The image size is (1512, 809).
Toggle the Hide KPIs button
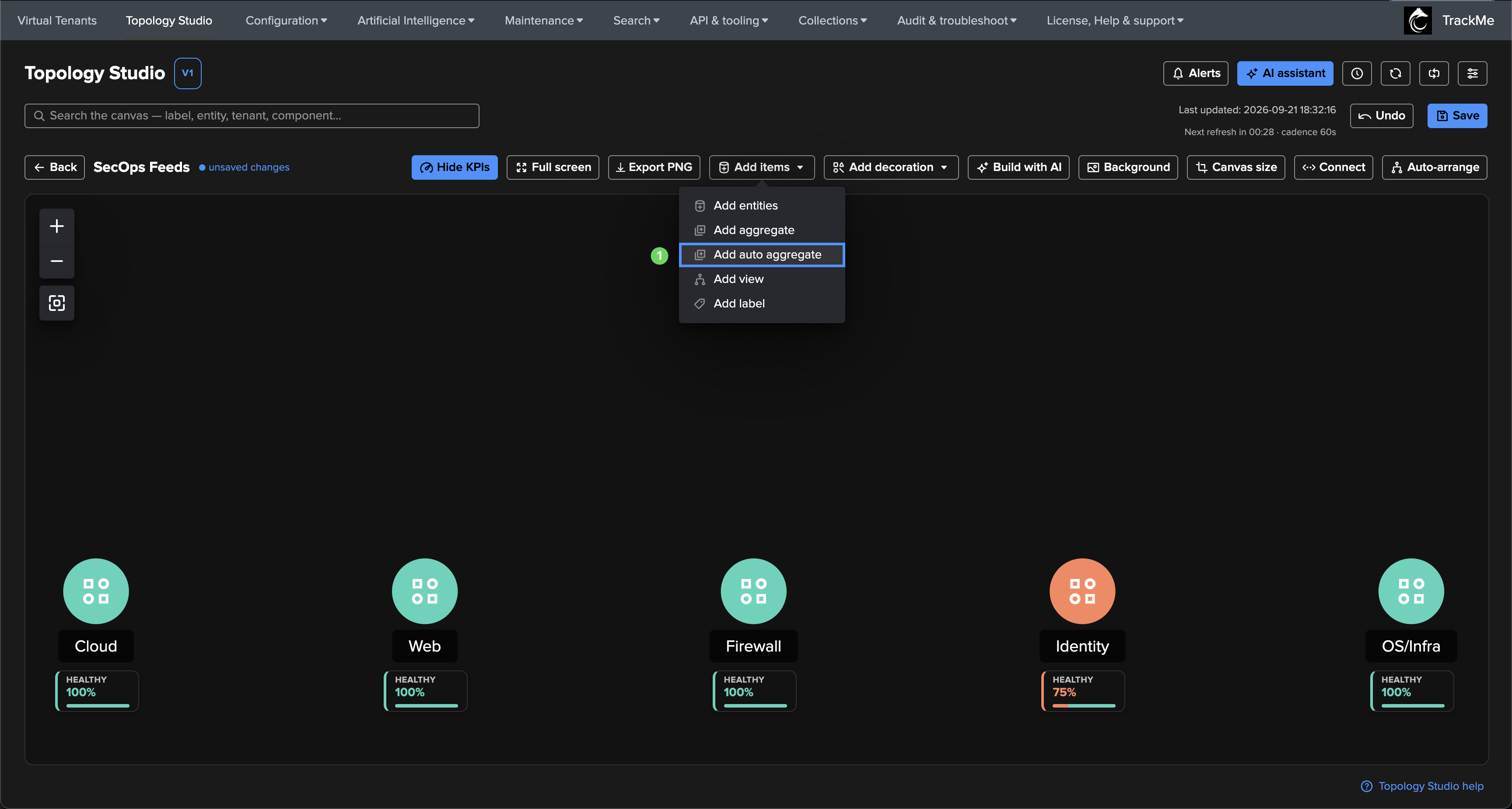coord(454,167)
